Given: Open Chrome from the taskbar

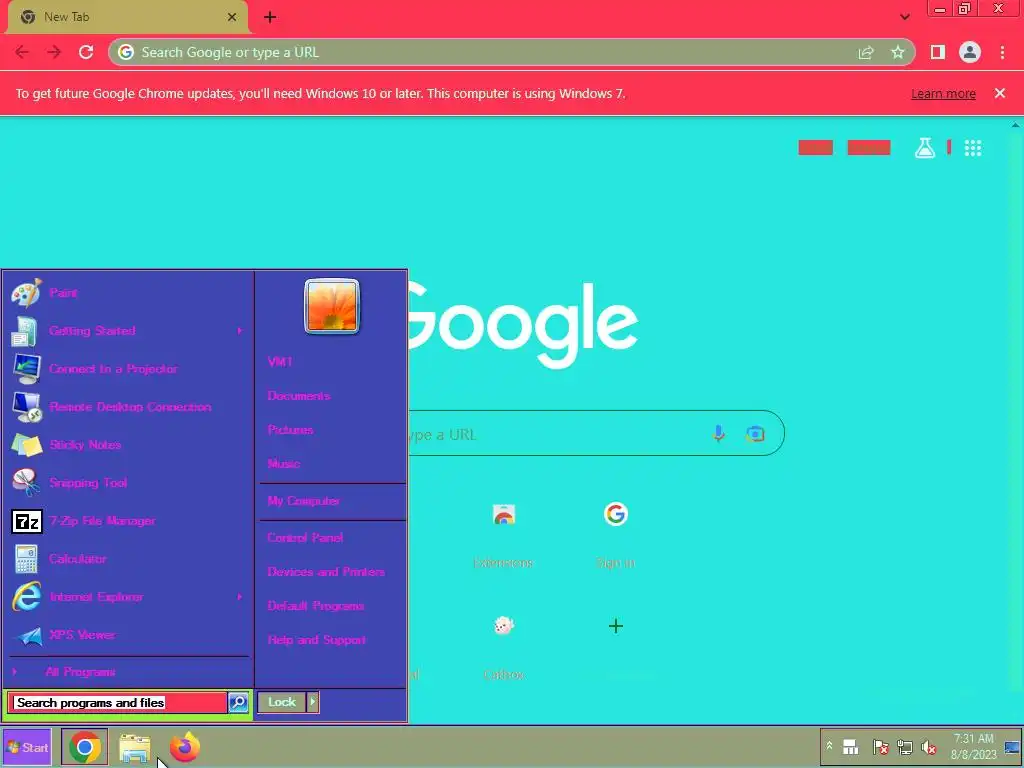Looking at the screenshot, I should 84,747.
